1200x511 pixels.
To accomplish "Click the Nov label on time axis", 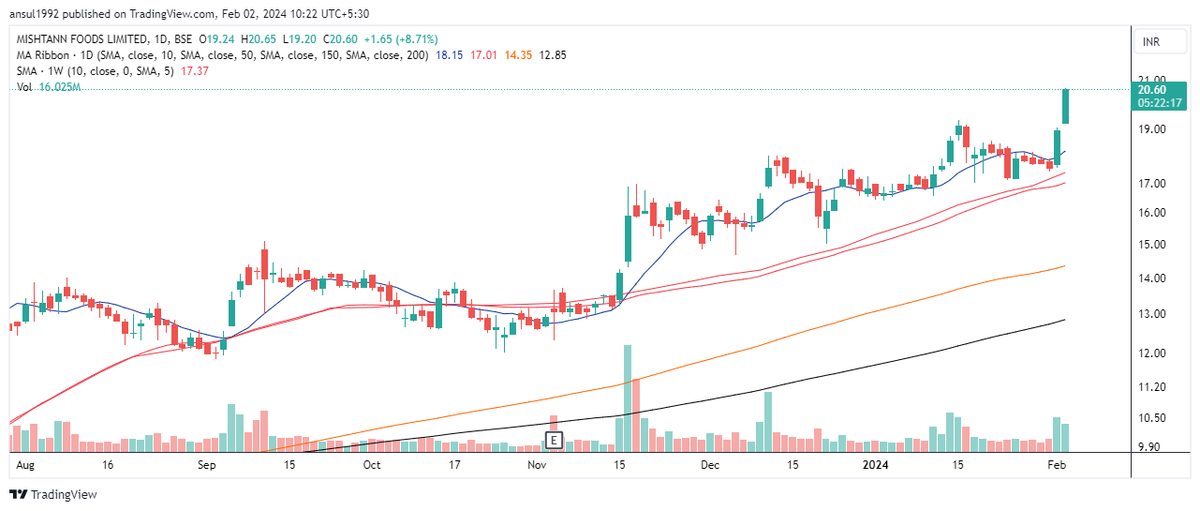I will [x=537, y=465].
